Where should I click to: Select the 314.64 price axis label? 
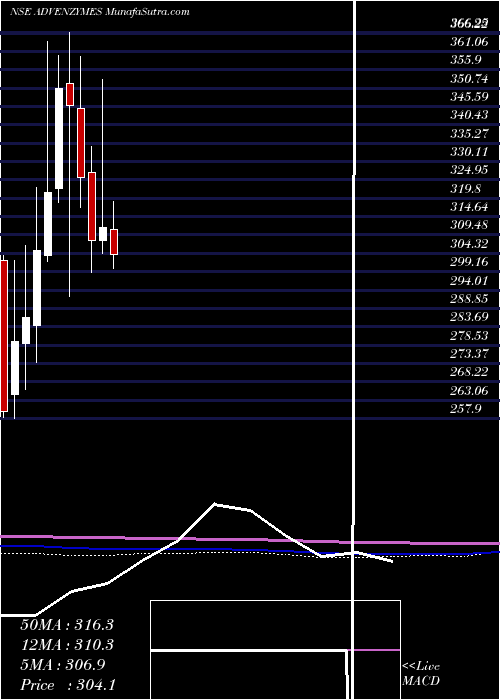(x=470, y=207)
